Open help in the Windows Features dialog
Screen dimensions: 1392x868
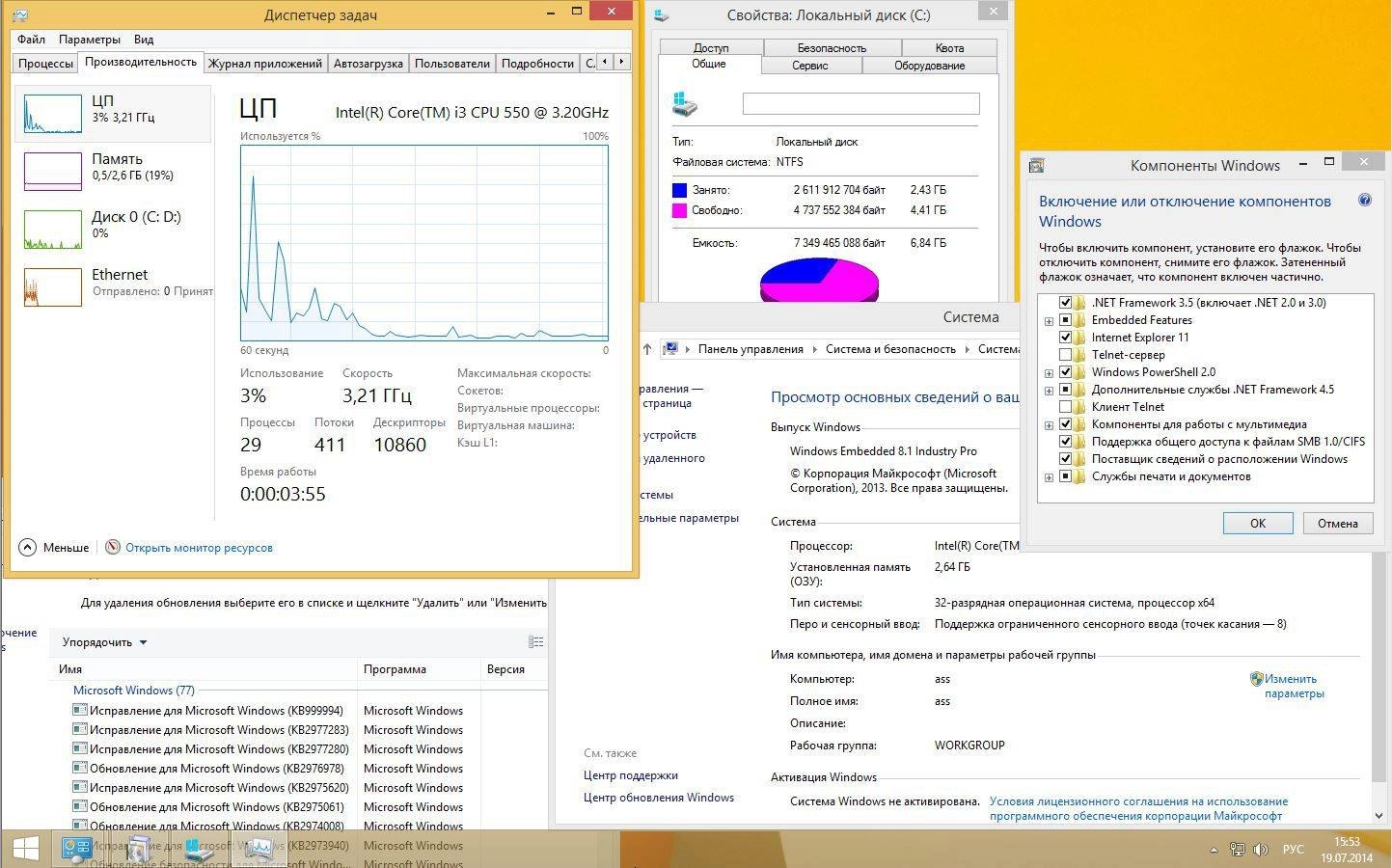(x=1365, y=201)
